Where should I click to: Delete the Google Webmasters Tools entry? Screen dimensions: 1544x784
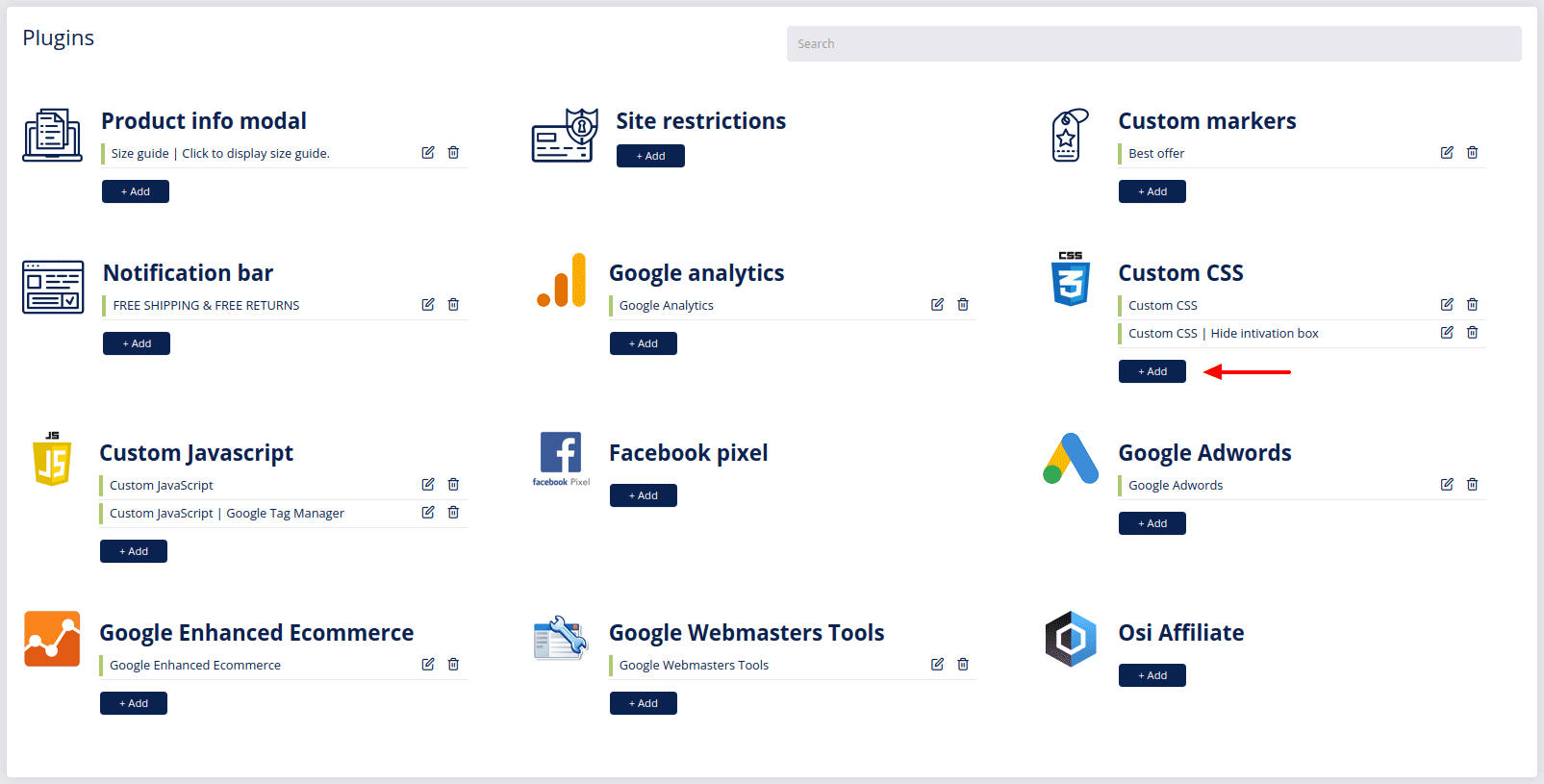point(963,664)
